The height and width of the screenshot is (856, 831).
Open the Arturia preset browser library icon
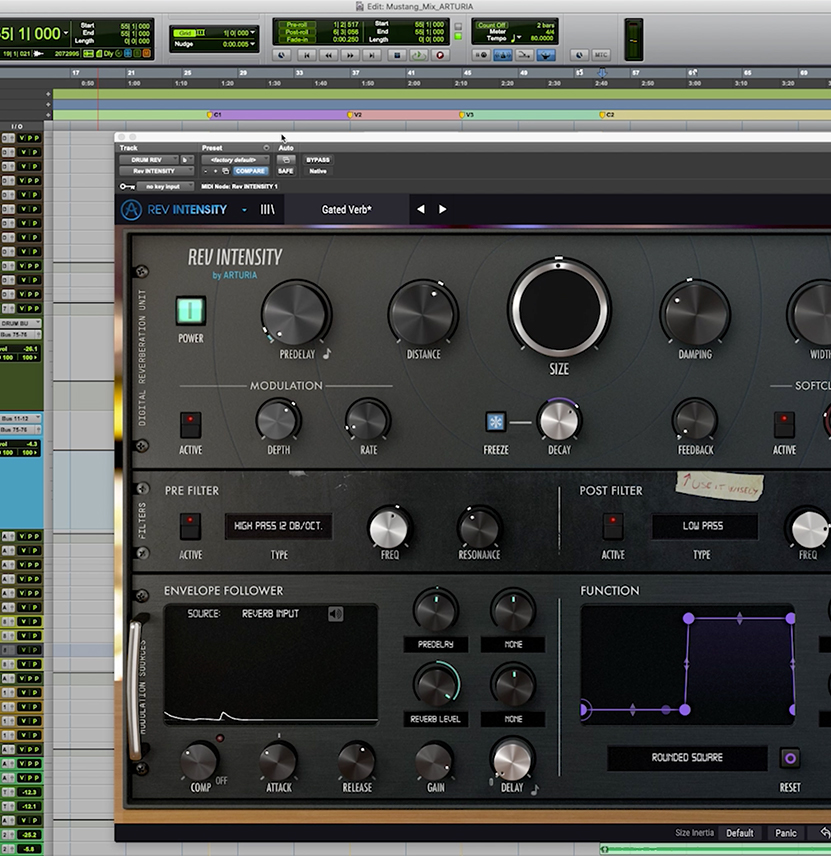point(267,210)
